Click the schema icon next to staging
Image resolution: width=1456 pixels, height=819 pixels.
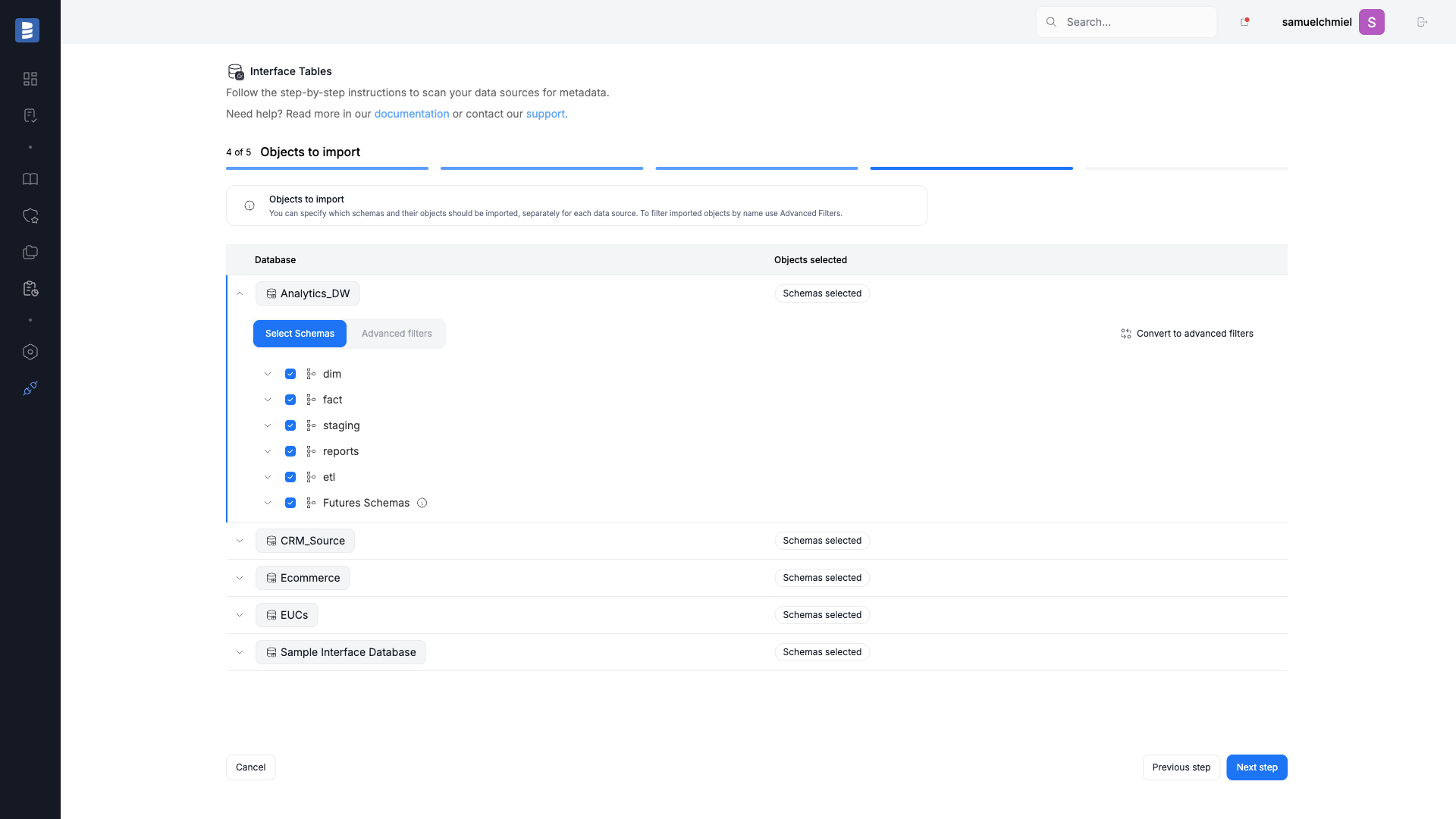pos(311,425)
